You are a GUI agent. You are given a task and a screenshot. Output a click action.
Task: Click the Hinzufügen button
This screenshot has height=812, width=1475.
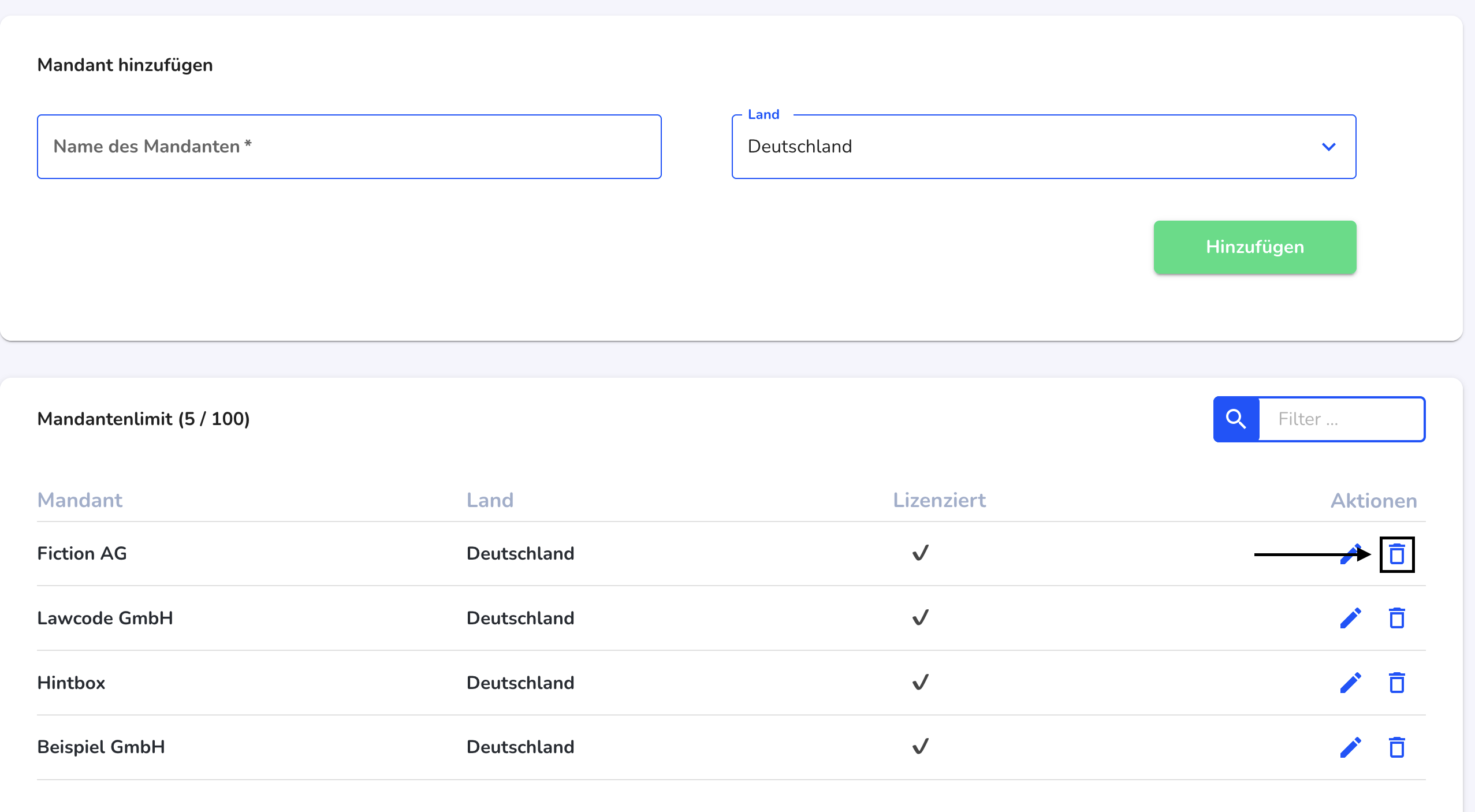(1255, 247)
